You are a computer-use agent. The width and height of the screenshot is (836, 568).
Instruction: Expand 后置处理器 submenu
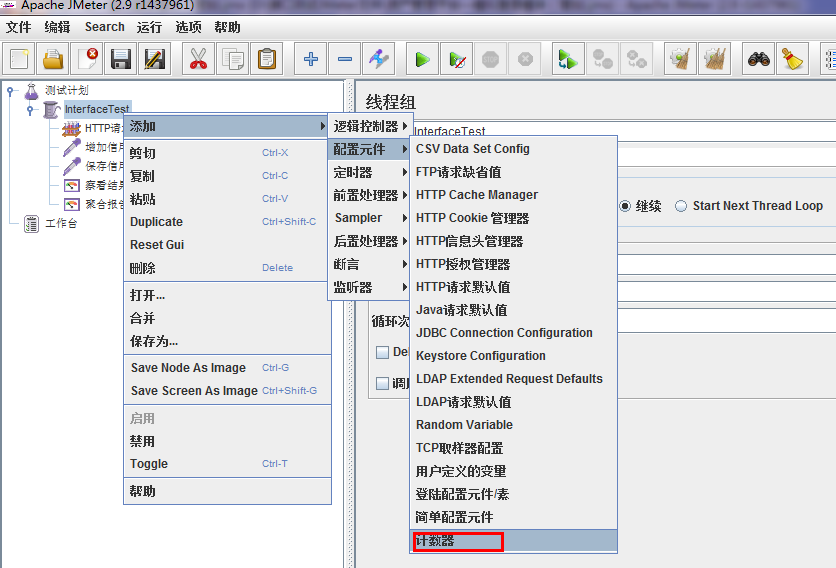point(369,241)
